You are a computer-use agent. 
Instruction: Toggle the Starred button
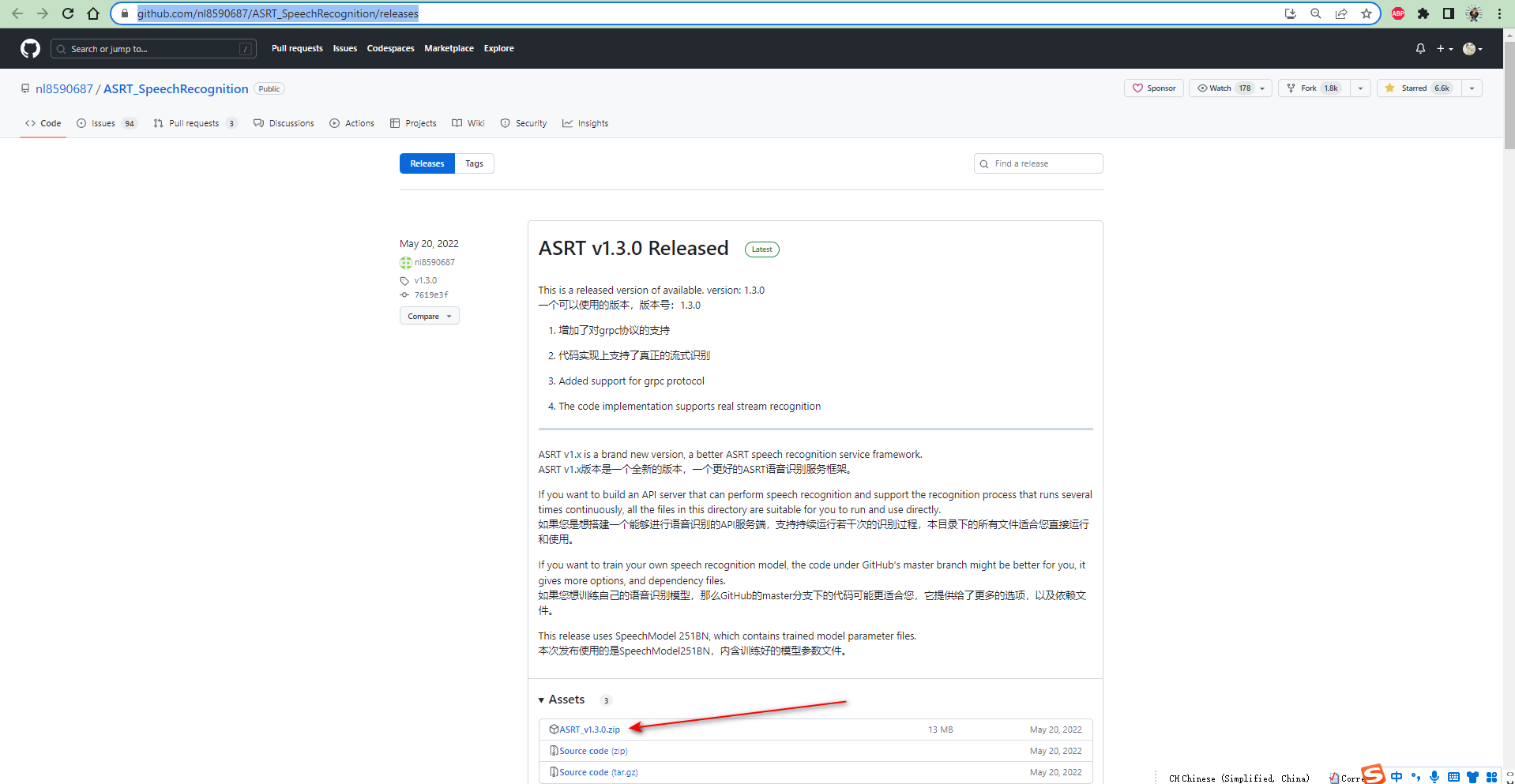(x=1419, y=88)
